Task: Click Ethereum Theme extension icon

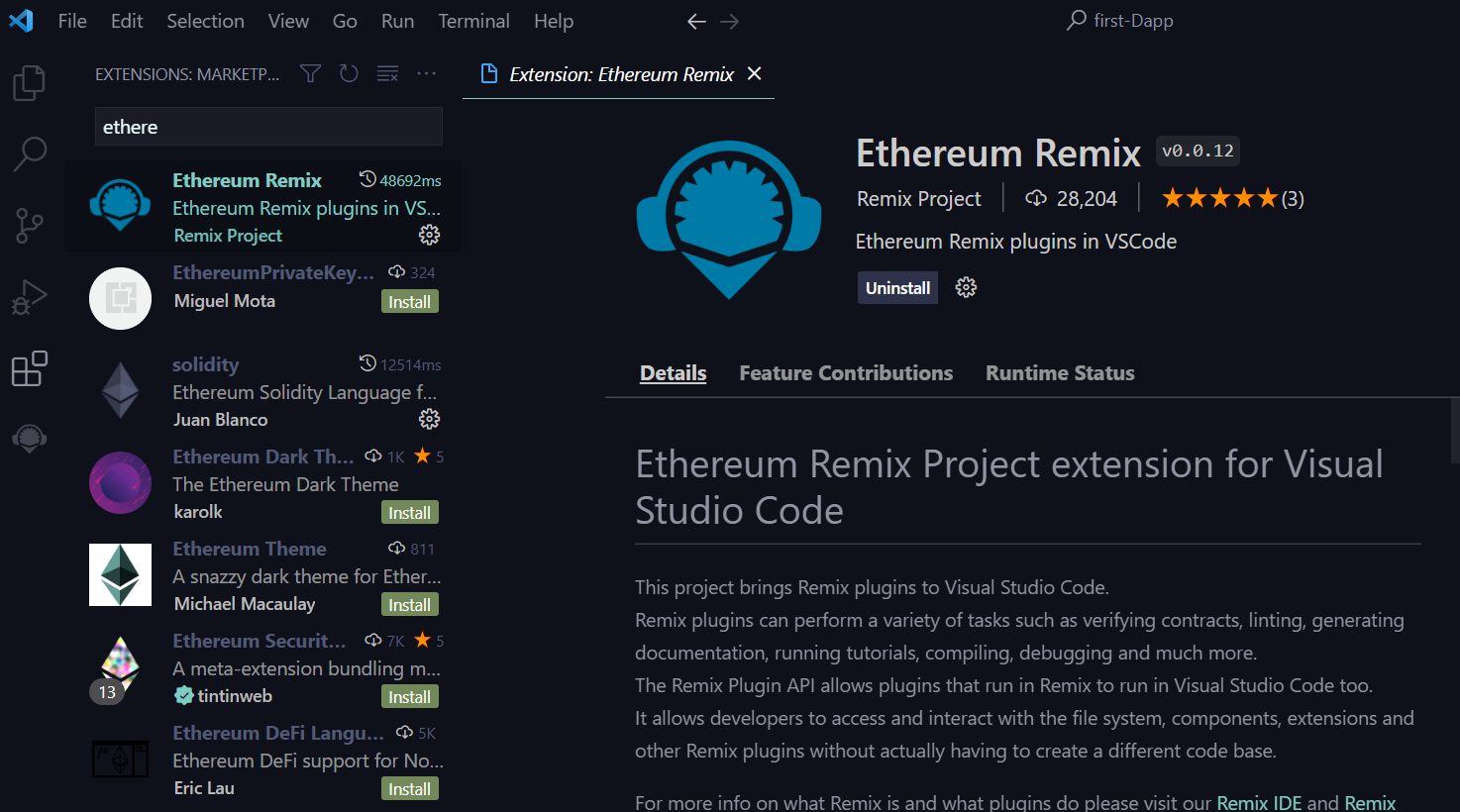Action: tap(120, 574)
